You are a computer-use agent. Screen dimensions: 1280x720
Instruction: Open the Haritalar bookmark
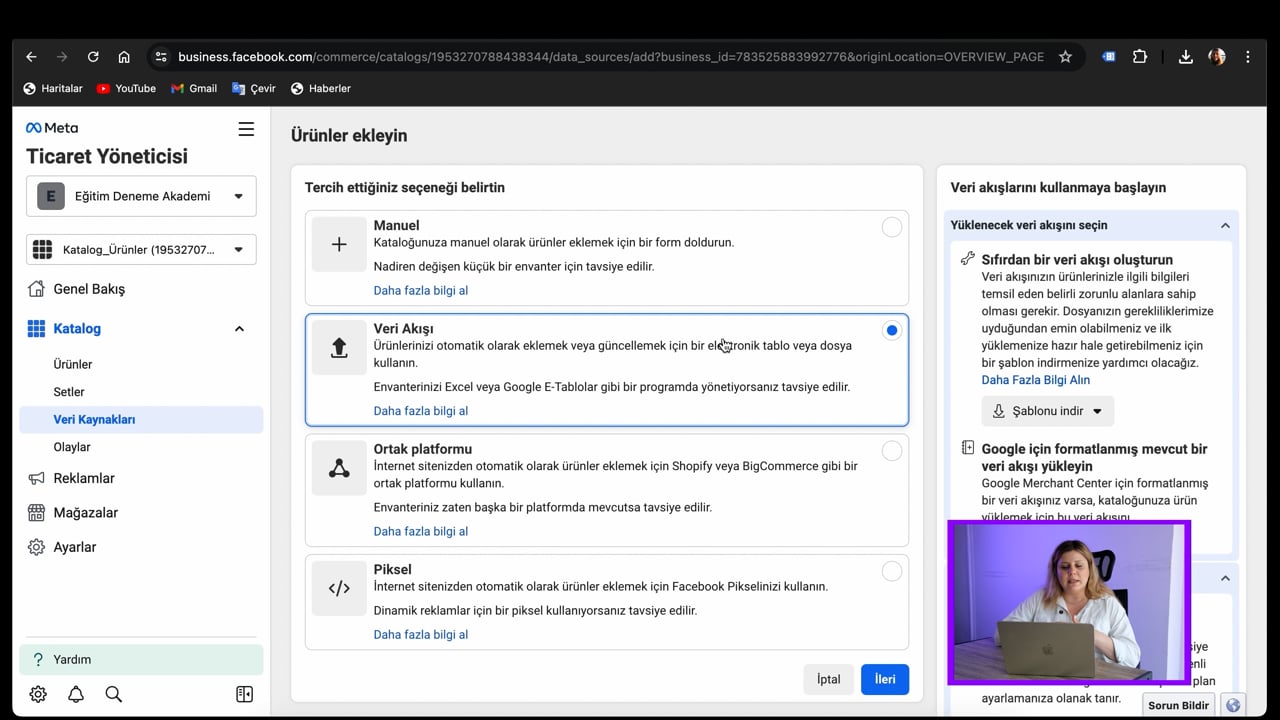click(x=53, y=89)
